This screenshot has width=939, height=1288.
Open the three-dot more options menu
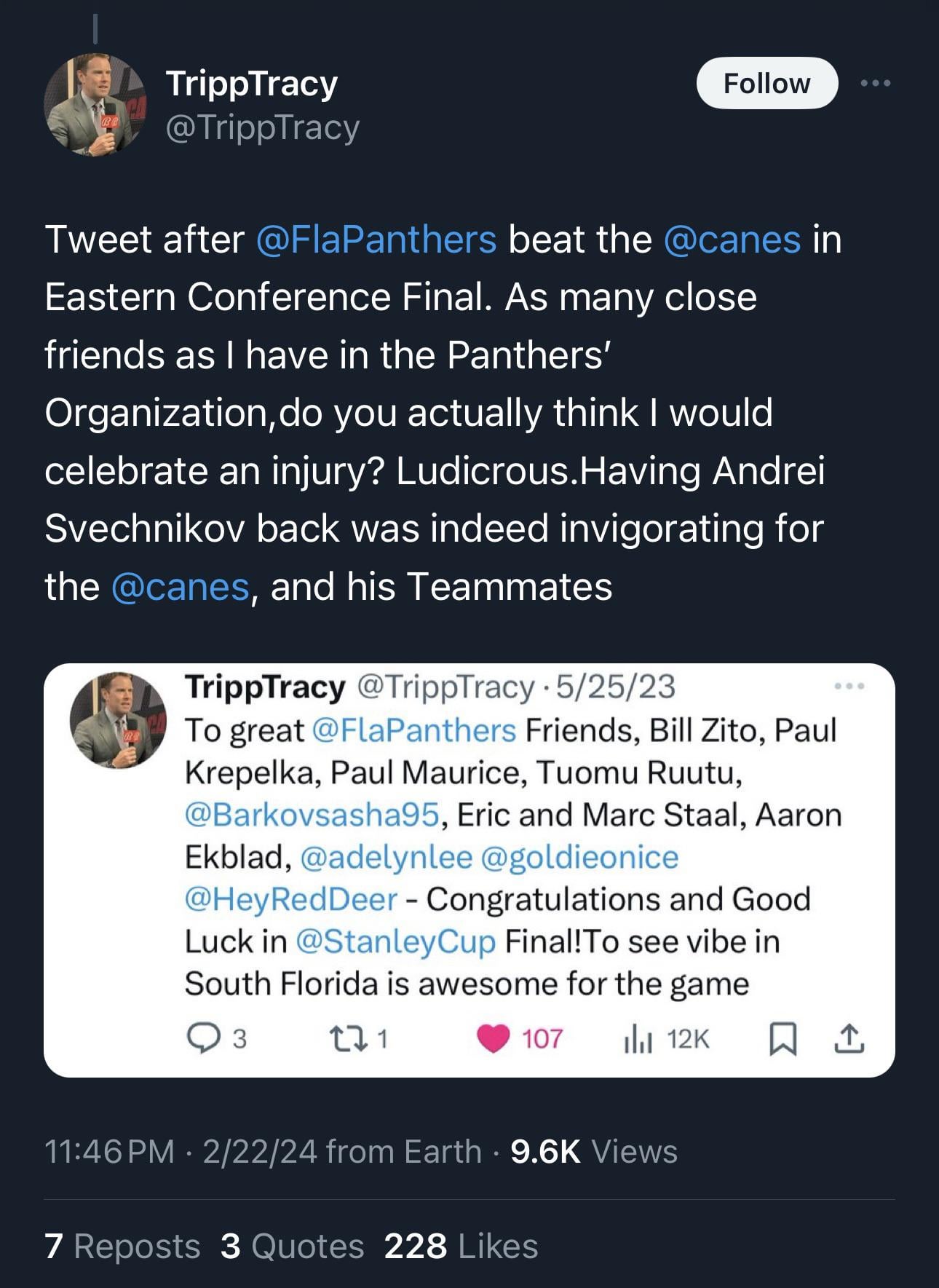pos(875,84)
